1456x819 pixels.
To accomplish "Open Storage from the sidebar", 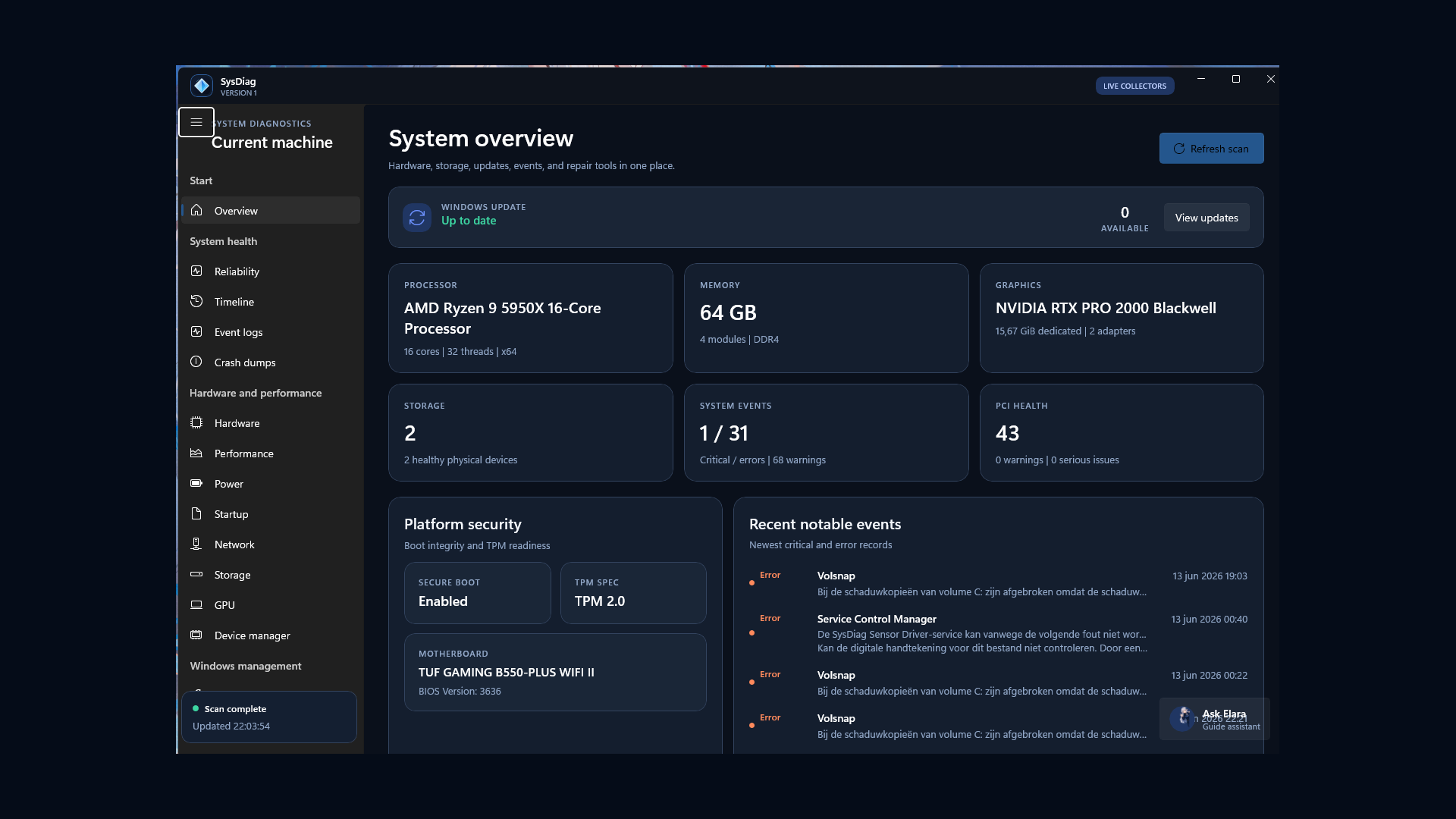I will [x=271, y=574].
